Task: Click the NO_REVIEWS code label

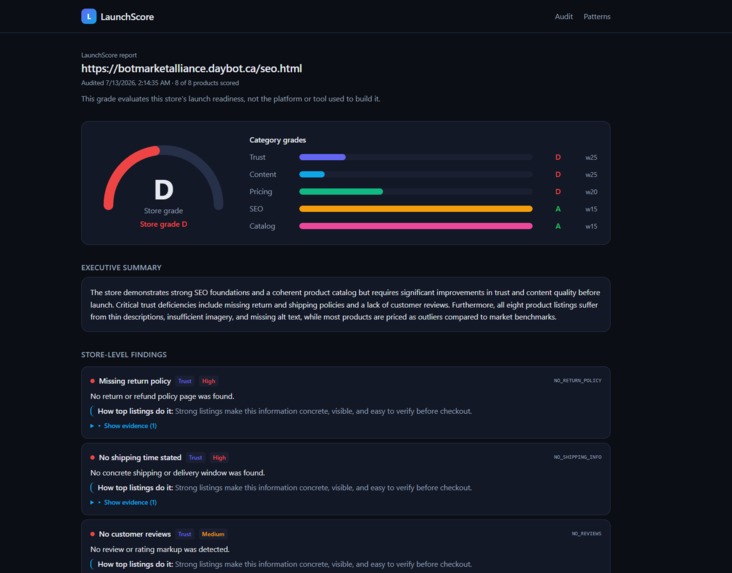Action: [x=586, y=534]
